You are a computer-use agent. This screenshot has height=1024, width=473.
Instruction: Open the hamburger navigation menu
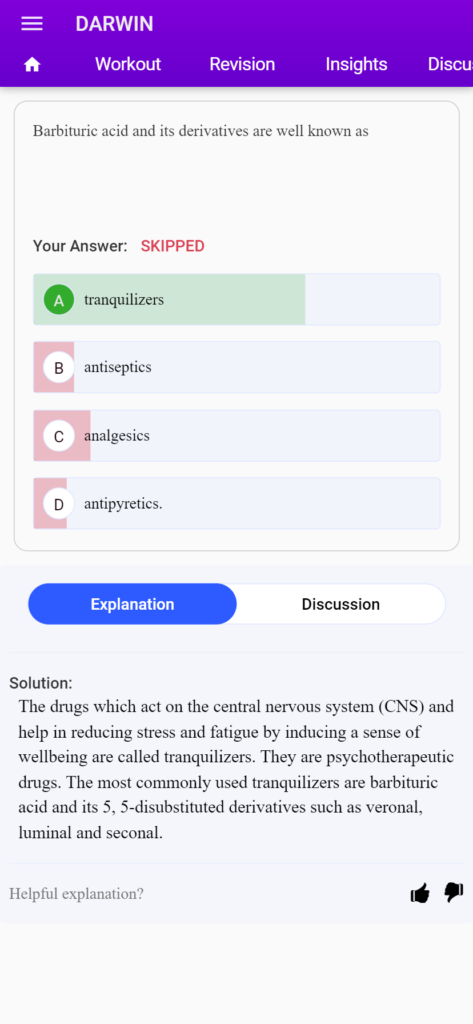tap(32, 24)
